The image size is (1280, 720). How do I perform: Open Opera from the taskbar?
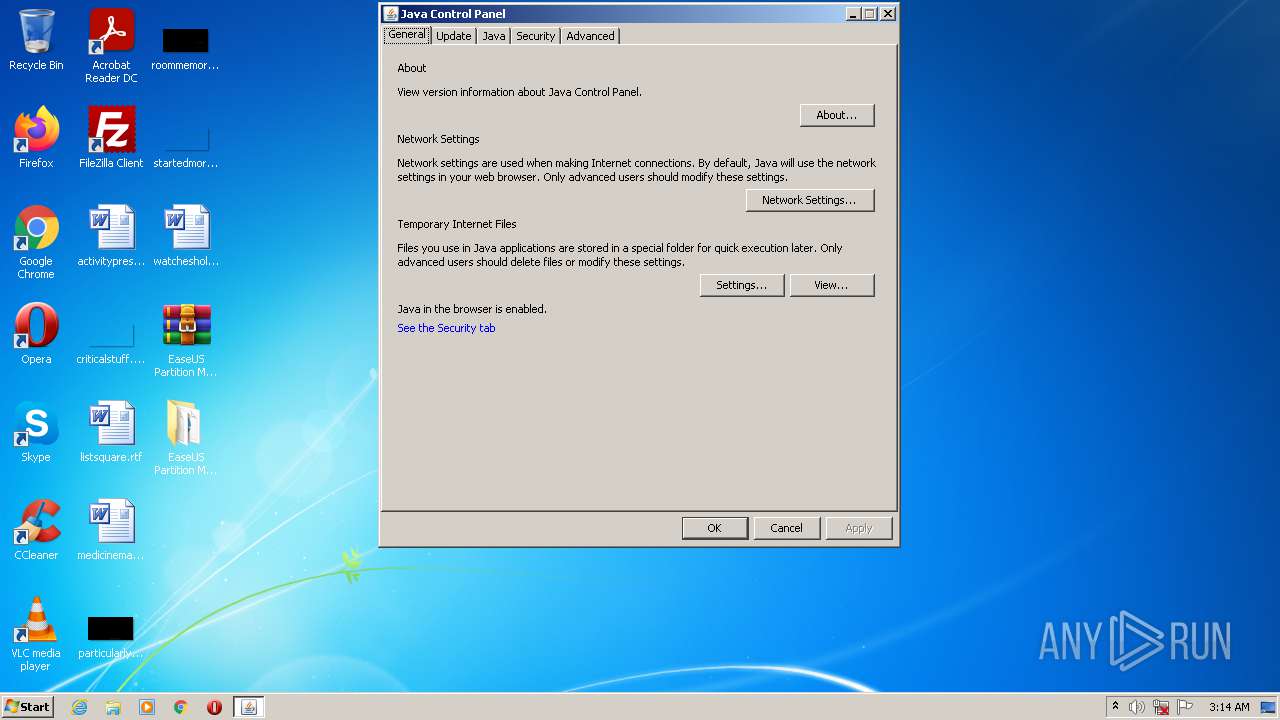click(214, 707)
